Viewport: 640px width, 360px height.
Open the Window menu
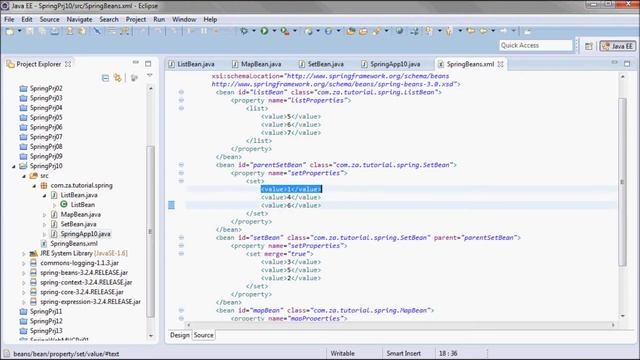pyautogui.click(x=184, y=19)
